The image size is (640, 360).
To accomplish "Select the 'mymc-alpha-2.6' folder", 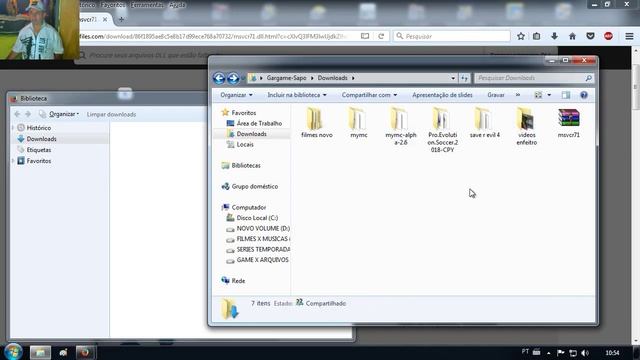I will coord(400,126).
